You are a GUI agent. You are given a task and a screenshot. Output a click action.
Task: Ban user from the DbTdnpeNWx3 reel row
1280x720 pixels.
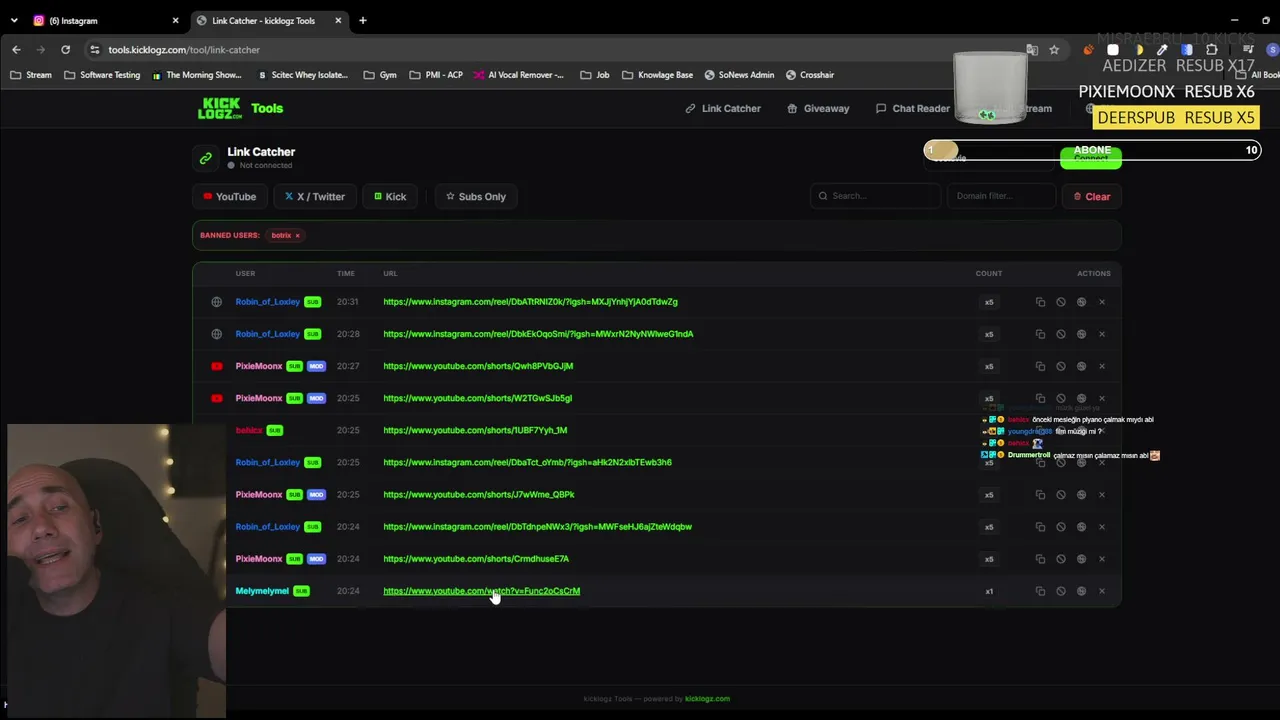[x=1061, y=527]
